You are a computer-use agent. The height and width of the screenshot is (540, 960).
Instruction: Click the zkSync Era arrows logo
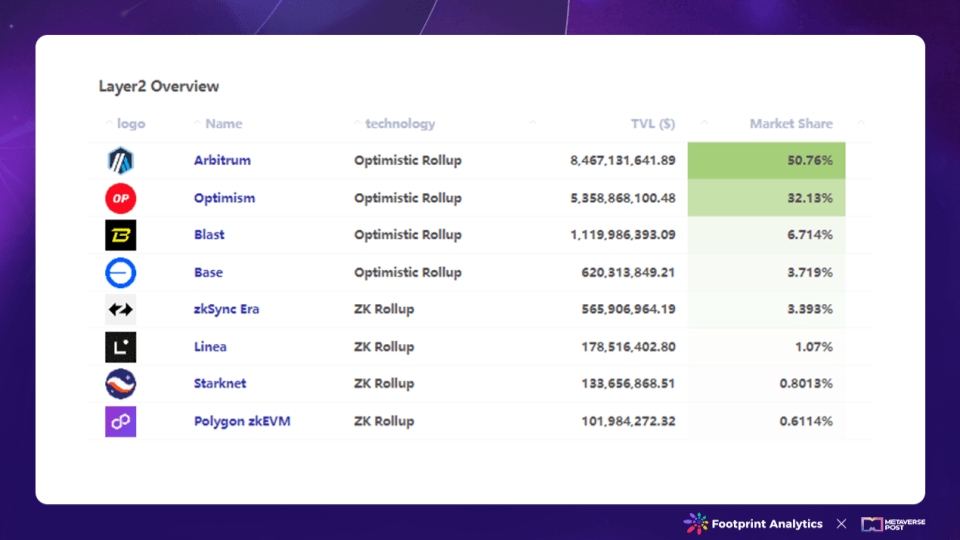(121, 309)
